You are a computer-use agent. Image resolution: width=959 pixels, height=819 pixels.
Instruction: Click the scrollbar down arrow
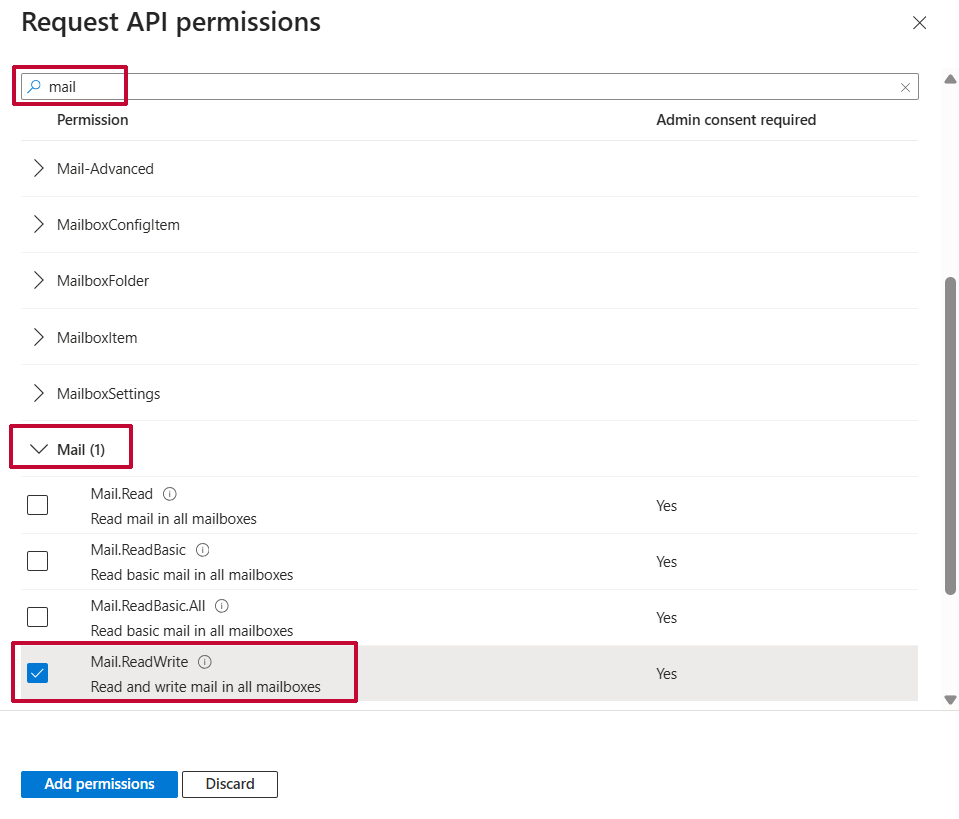tap(950, 700)
